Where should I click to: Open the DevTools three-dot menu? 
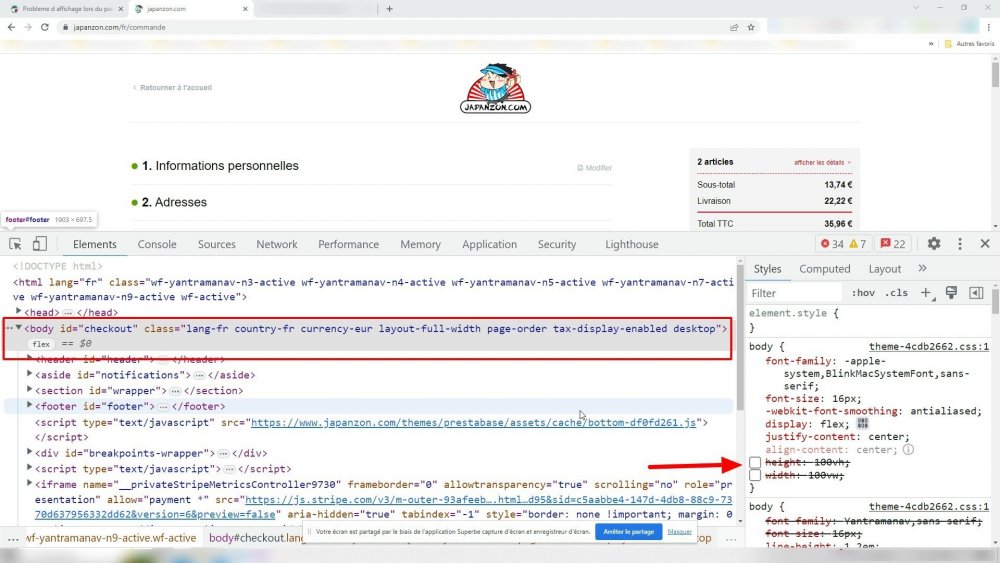click(x=960, y=244)
